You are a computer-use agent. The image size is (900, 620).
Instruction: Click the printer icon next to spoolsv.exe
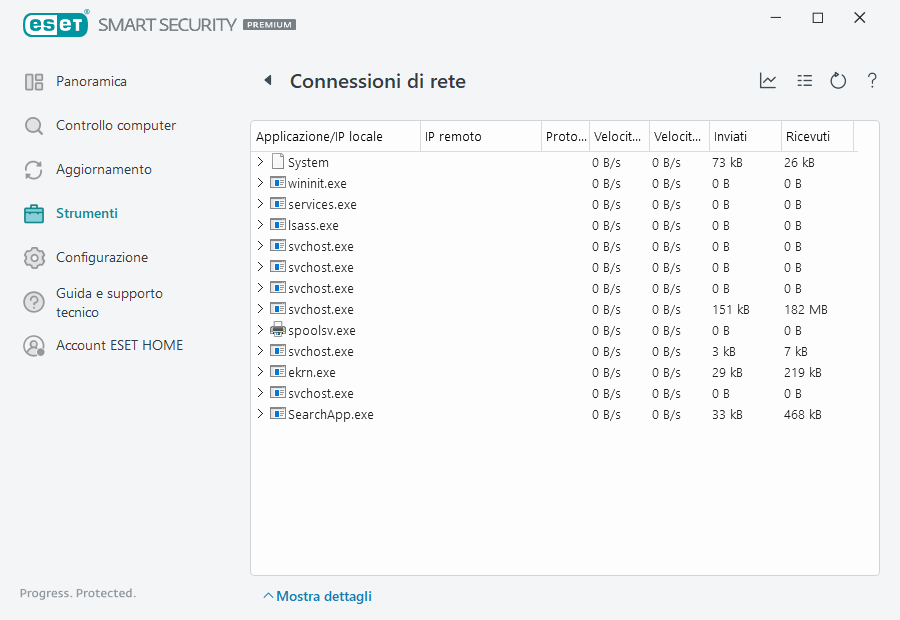[278, 331]
